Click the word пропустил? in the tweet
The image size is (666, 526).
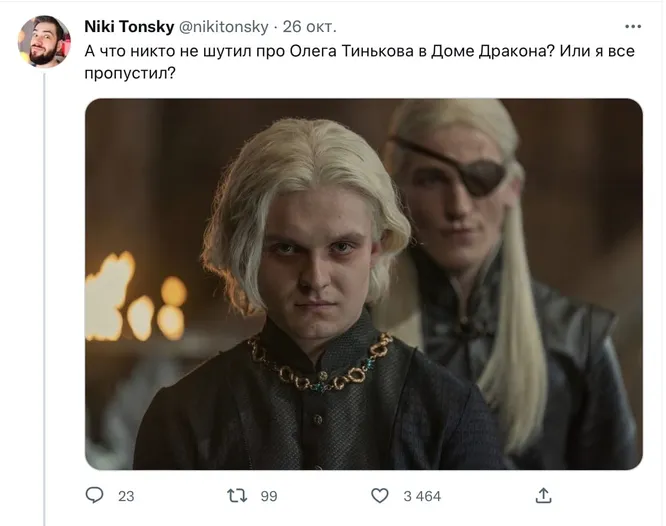coord(130,74)
